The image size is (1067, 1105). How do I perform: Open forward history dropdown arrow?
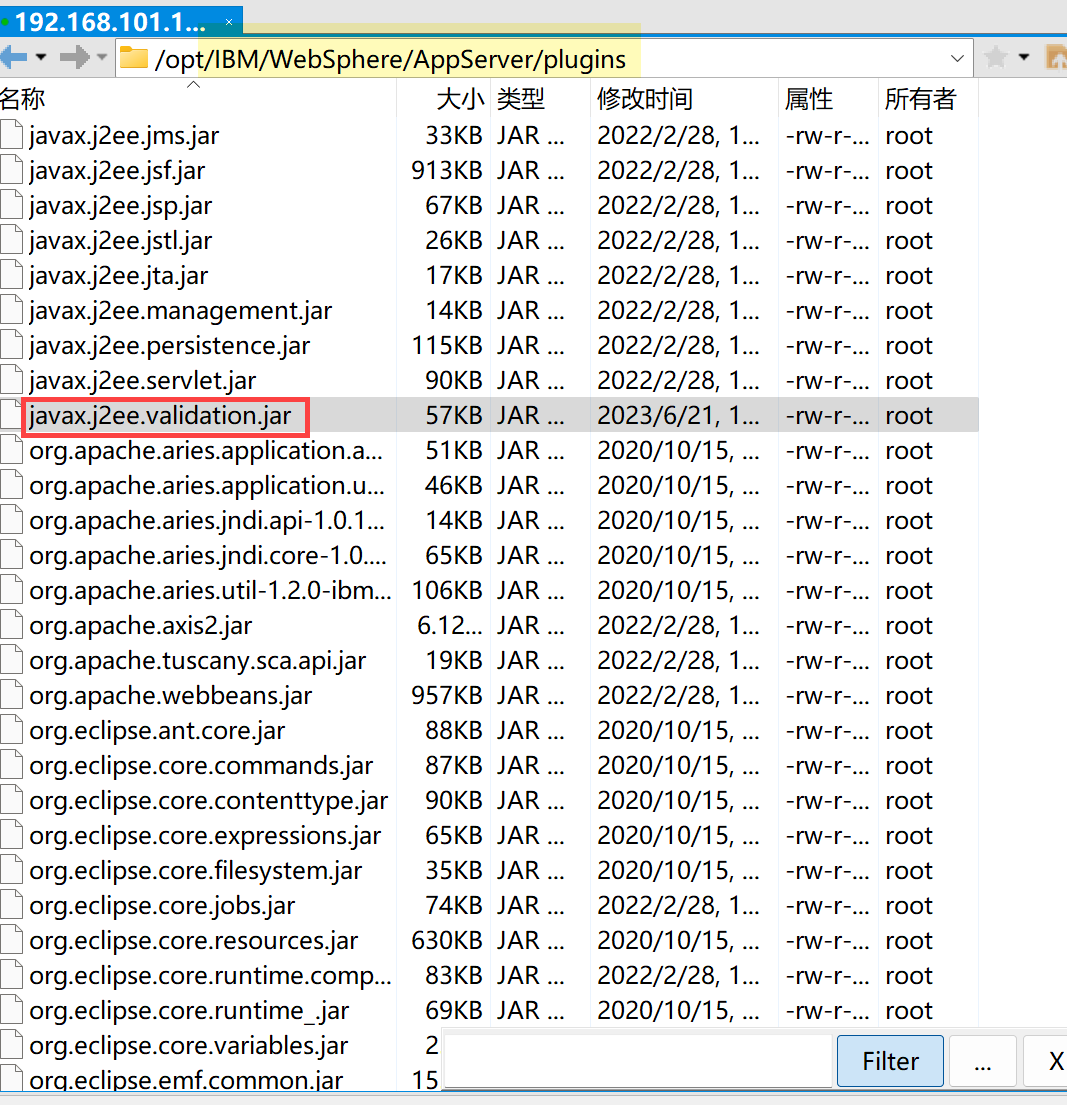[x=102, y=57]
